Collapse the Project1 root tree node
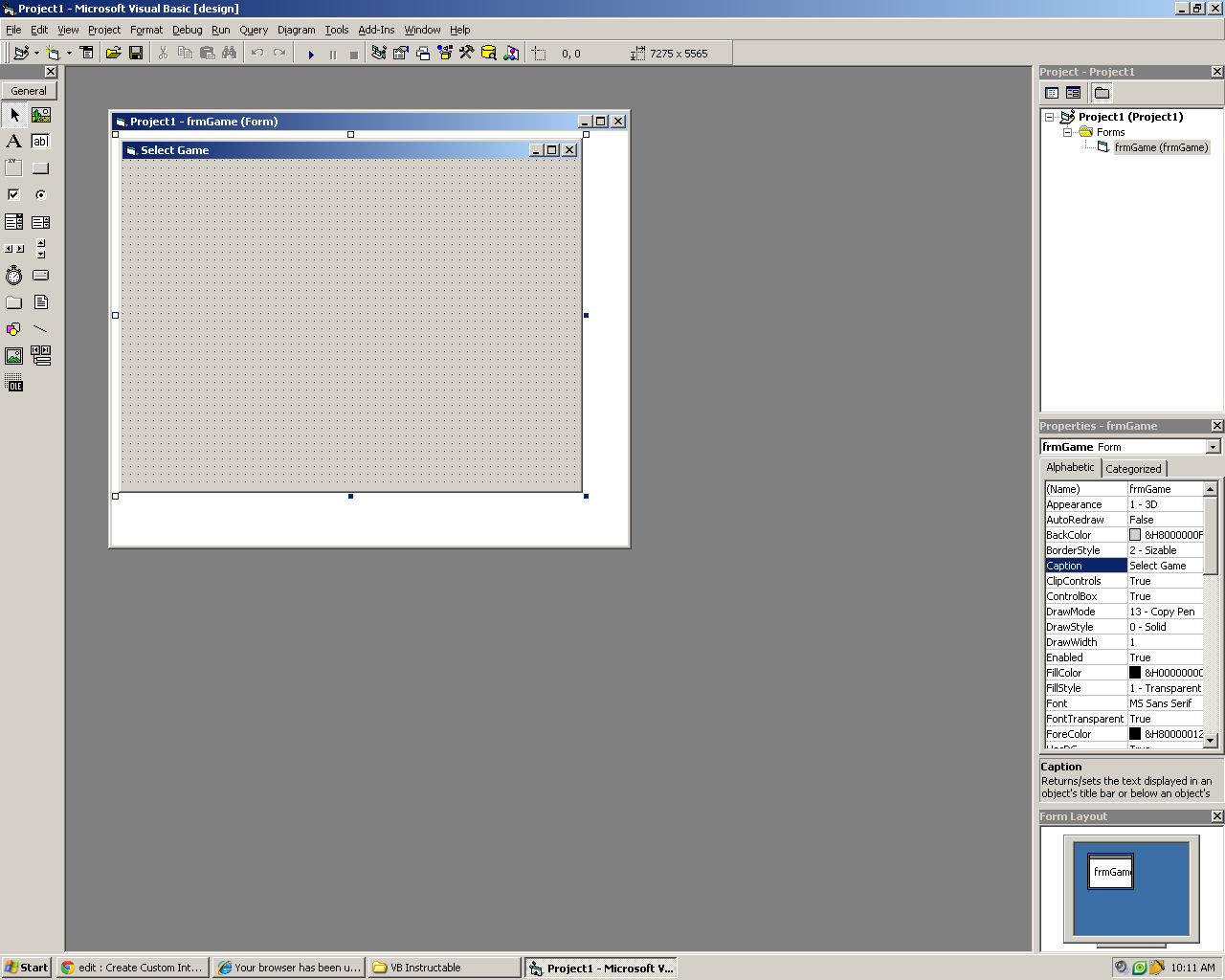 coord(1050,117)
